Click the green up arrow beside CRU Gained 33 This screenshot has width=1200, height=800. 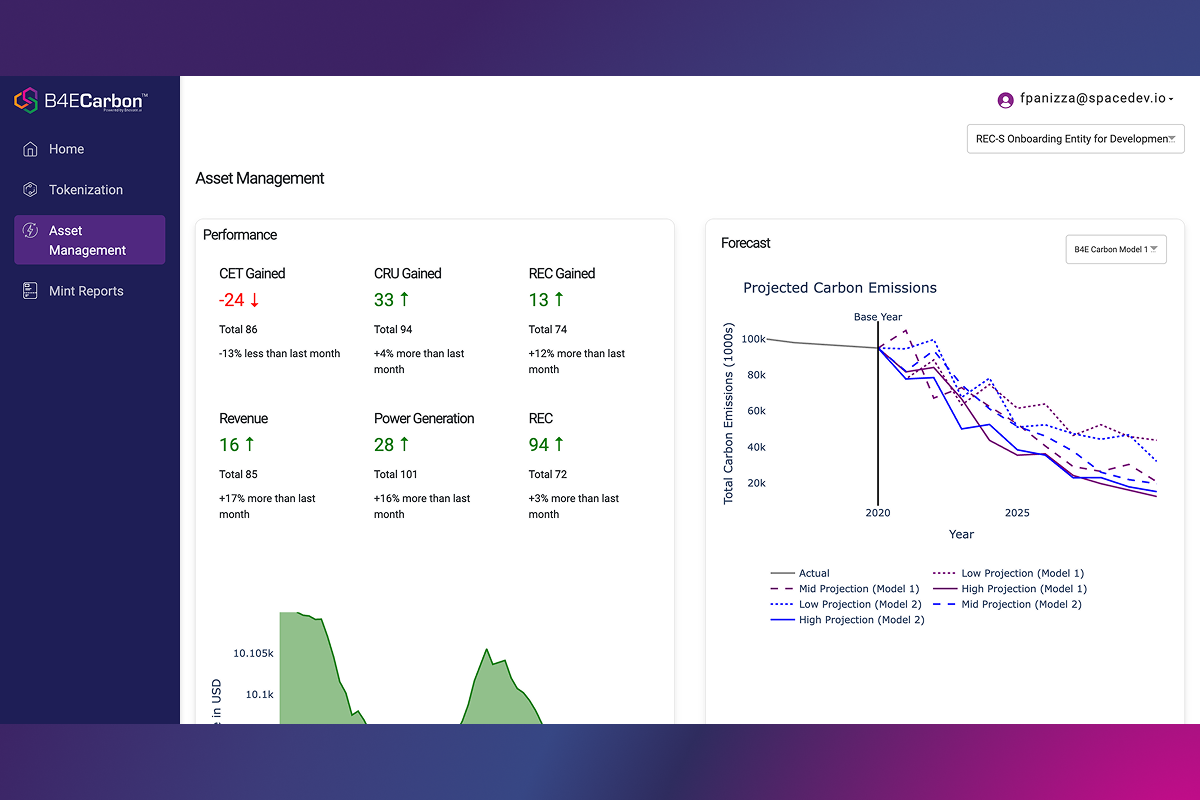click(x=405, y=300)
